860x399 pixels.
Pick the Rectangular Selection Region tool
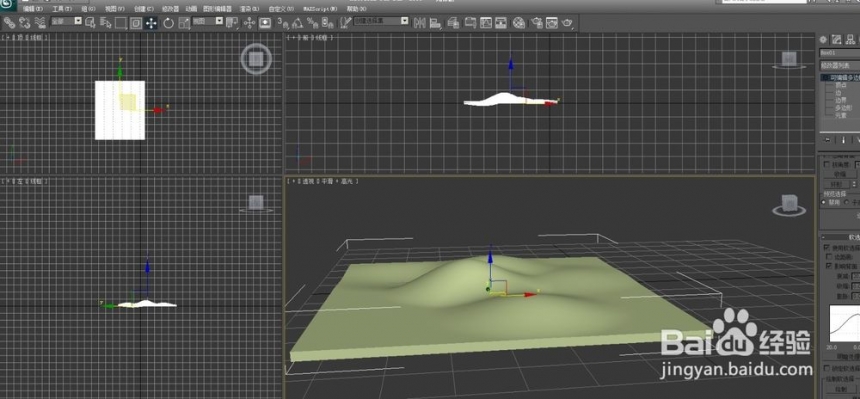(121, 23)
